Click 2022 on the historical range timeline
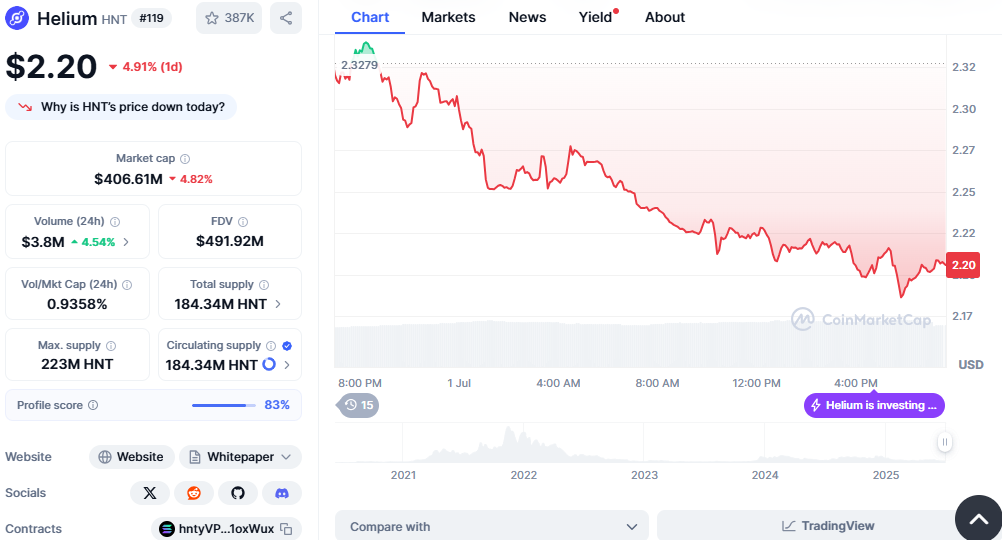 click(523, 475)
